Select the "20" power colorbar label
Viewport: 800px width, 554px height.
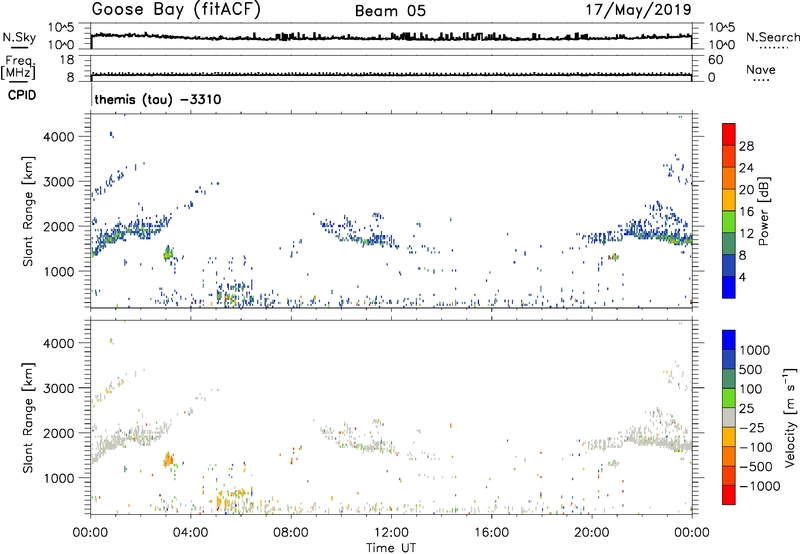746,190
